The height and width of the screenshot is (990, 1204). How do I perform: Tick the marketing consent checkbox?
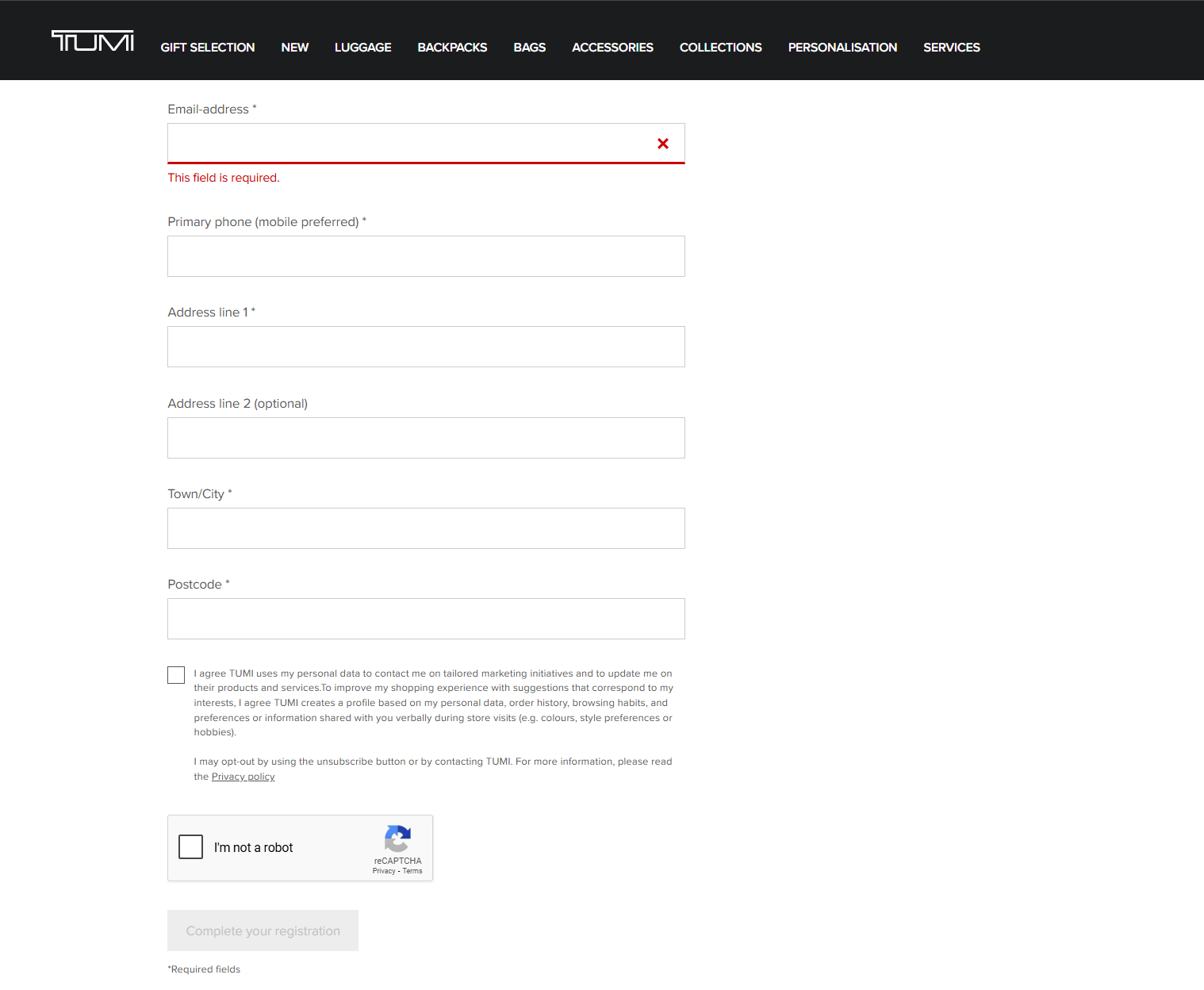point(176,675)
